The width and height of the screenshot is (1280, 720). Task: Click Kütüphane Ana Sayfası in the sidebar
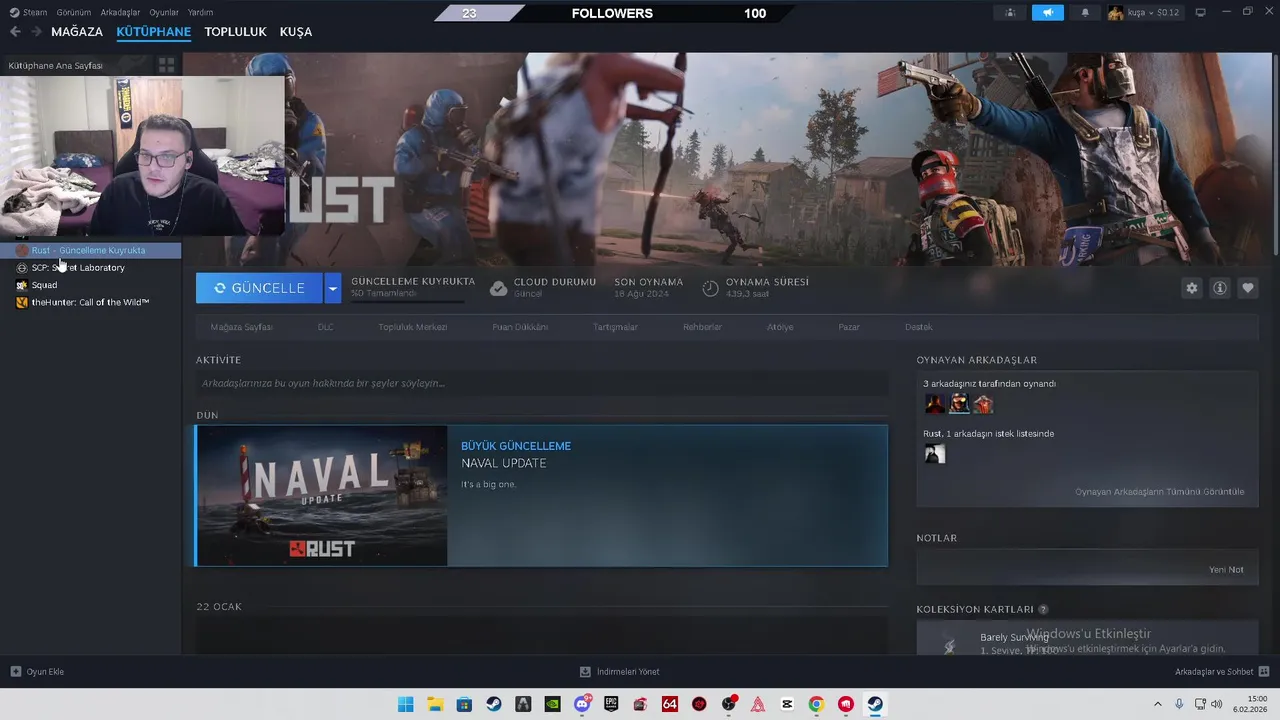click(56, 65)
